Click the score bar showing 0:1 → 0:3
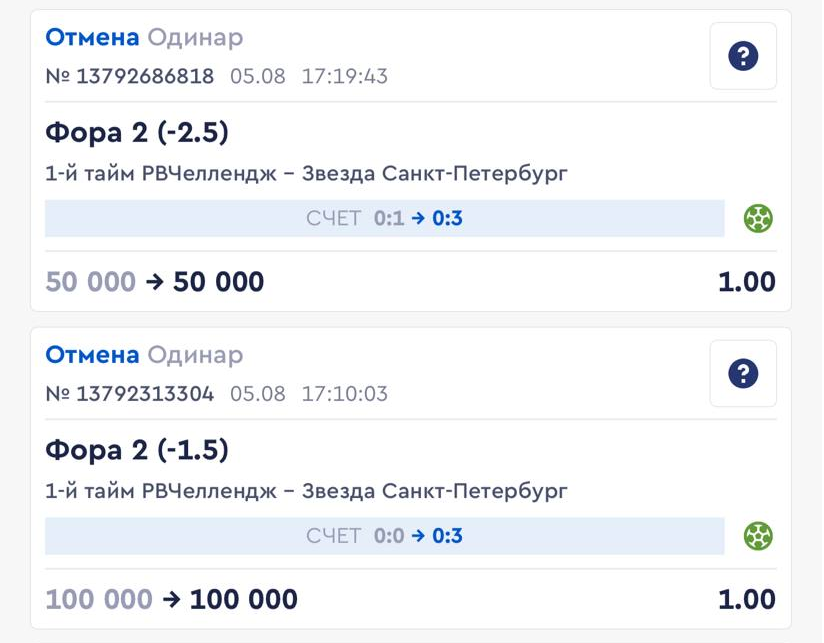The image size is (824, 643). click(384, 218)
